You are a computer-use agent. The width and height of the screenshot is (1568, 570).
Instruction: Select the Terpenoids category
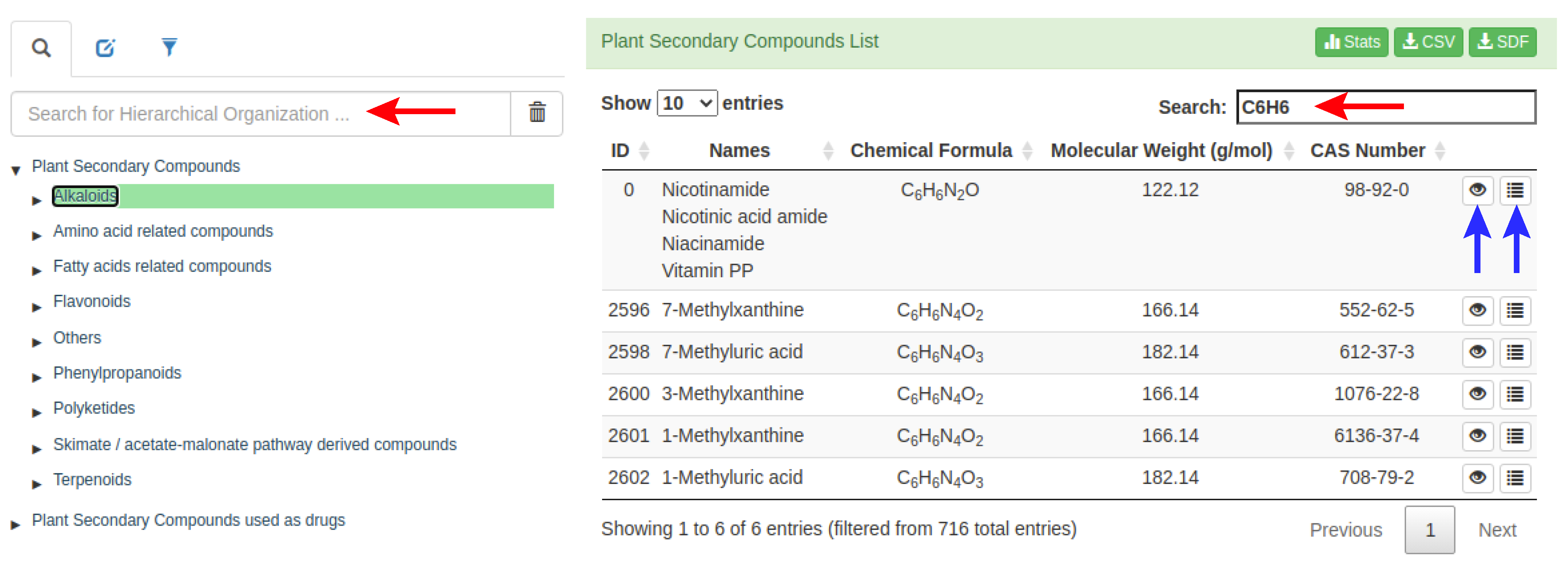92,479
